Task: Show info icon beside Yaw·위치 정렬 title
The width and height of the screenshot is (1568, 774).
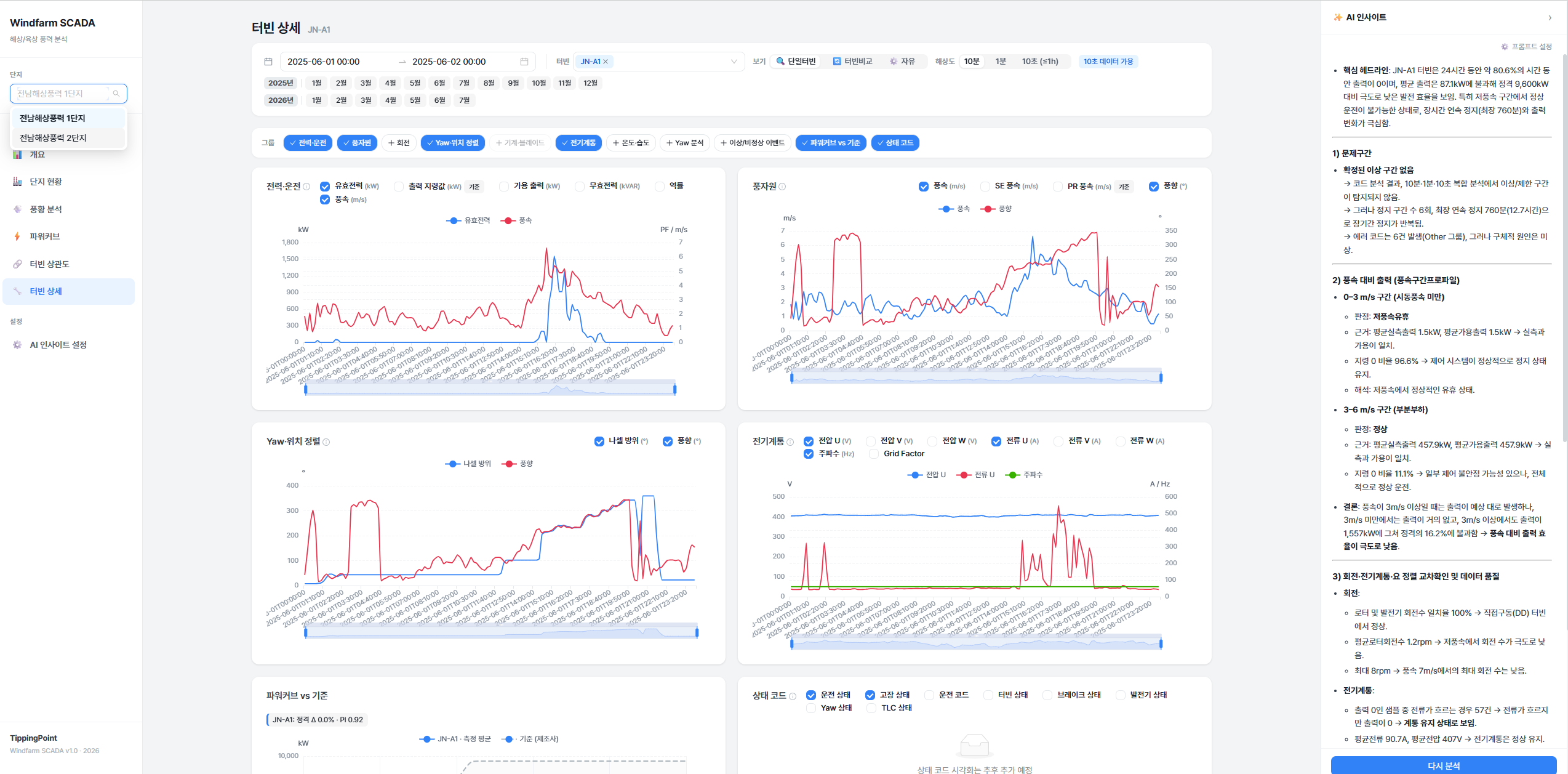Action: pyautogui.click(x=327, y=442)
